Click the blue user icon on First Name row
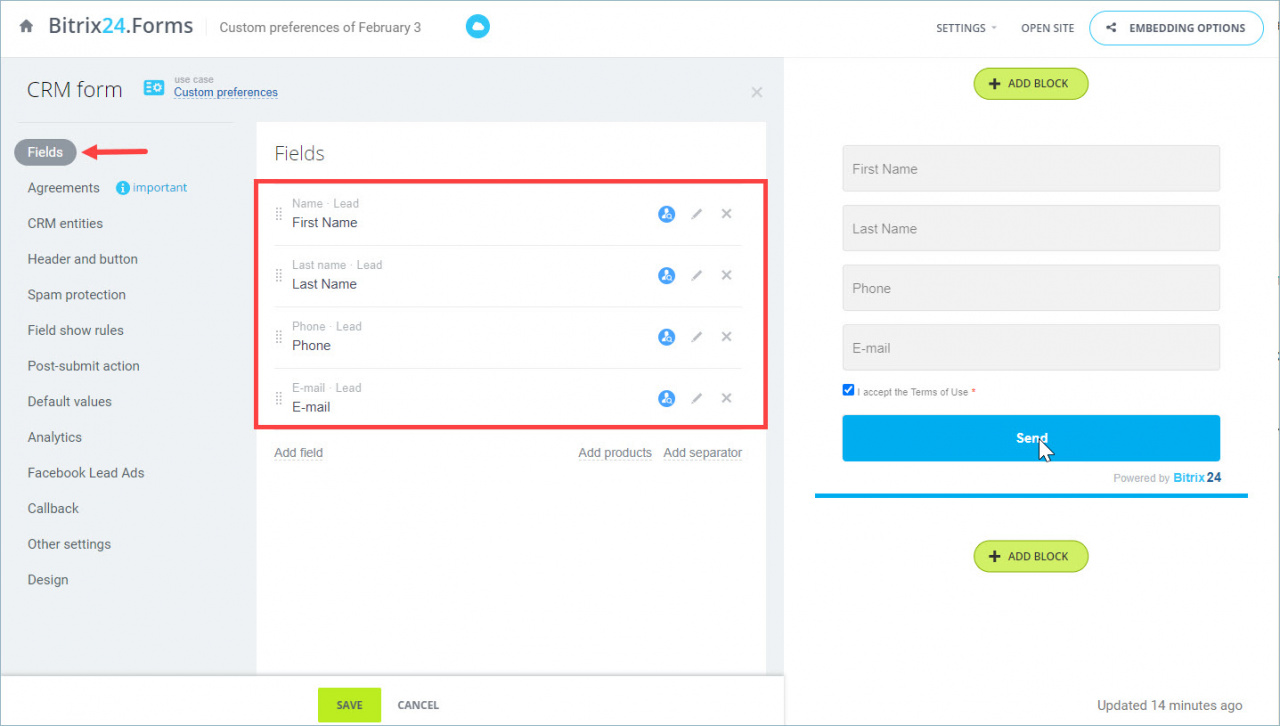This screenshot has height=726, width=1280. pos(666,214)
